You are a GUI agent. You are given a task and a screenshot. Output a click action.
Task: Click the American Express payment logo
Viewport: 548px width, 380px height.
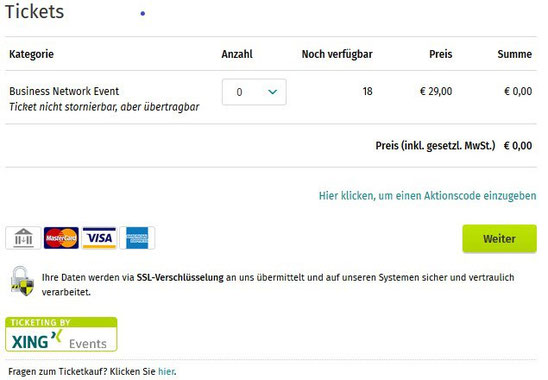pyautogui.click(x=137, y=238)
